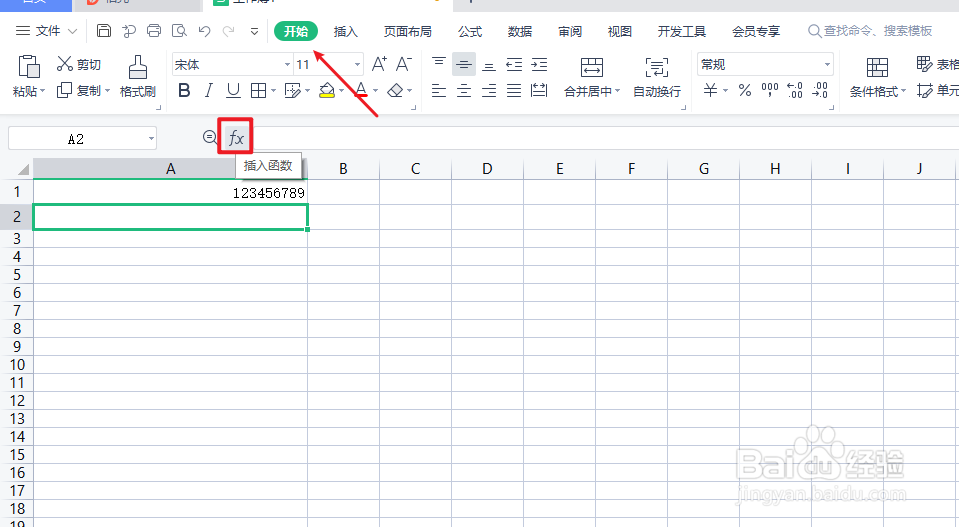The width and height of the screenshot is (959, 527).
Task: Switch to the 数据 Data tab
Action: pyautogui.click(x=520, y=31)
